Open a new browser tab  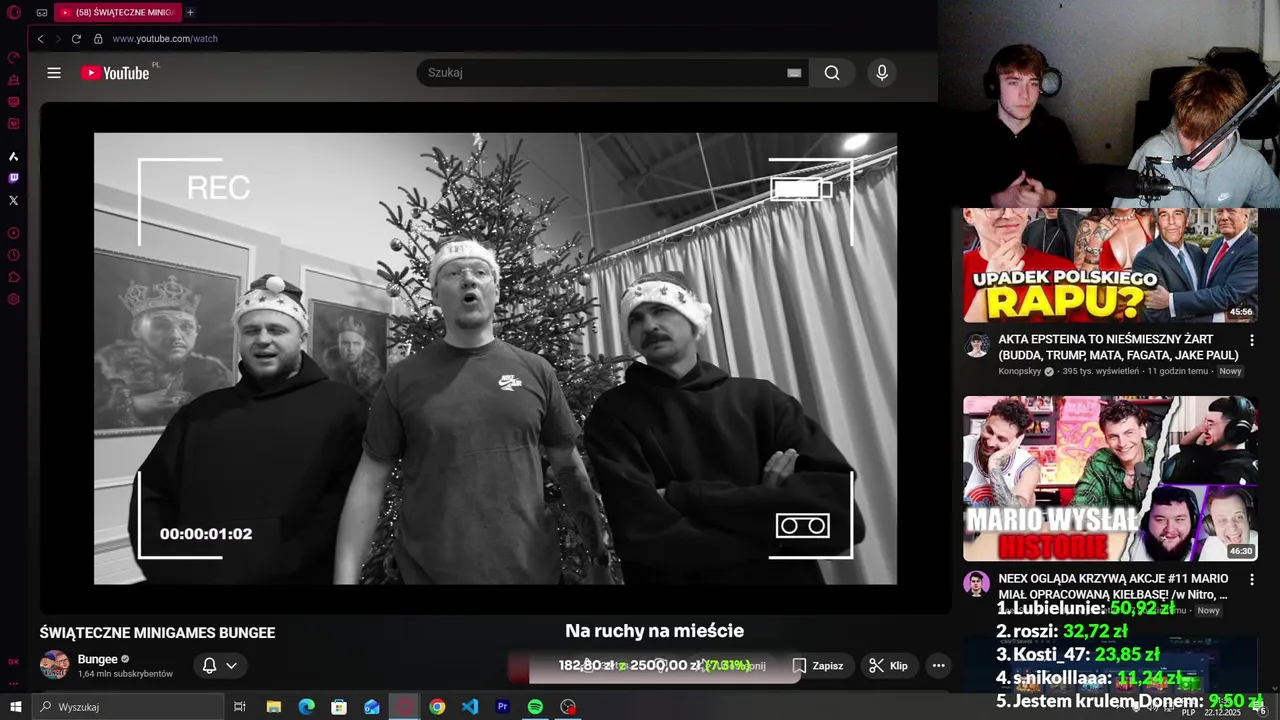pyautogui.click(x=190, y=13)
